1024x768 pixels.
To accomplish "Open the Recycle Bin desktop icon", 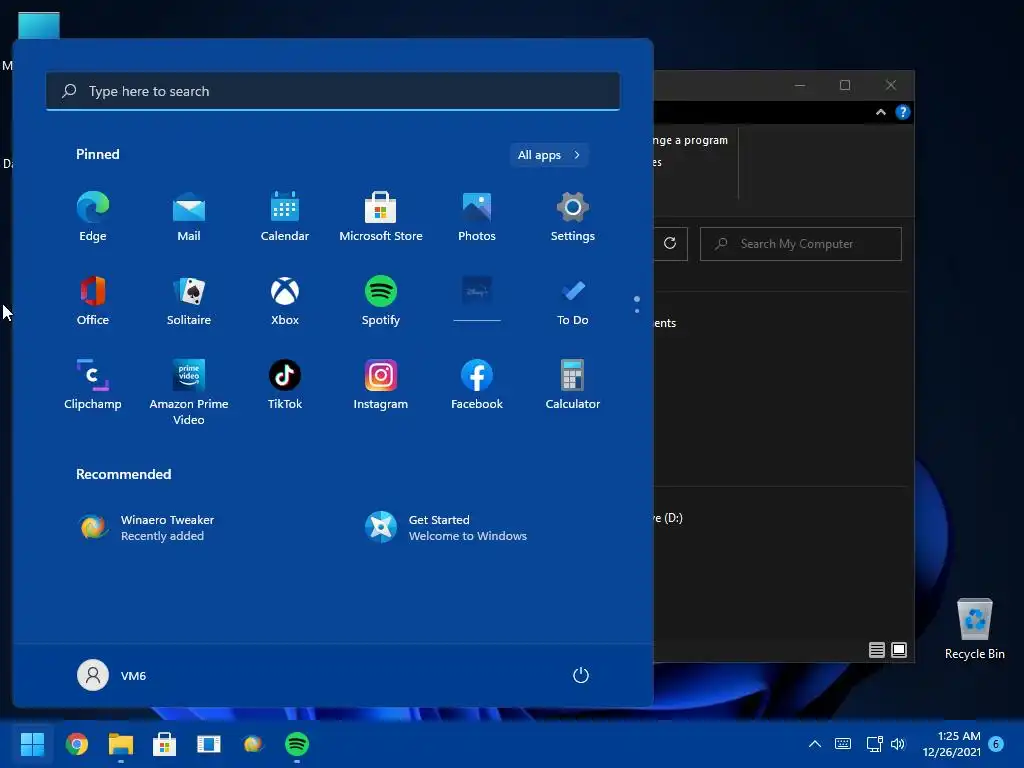I will point(974,628).
